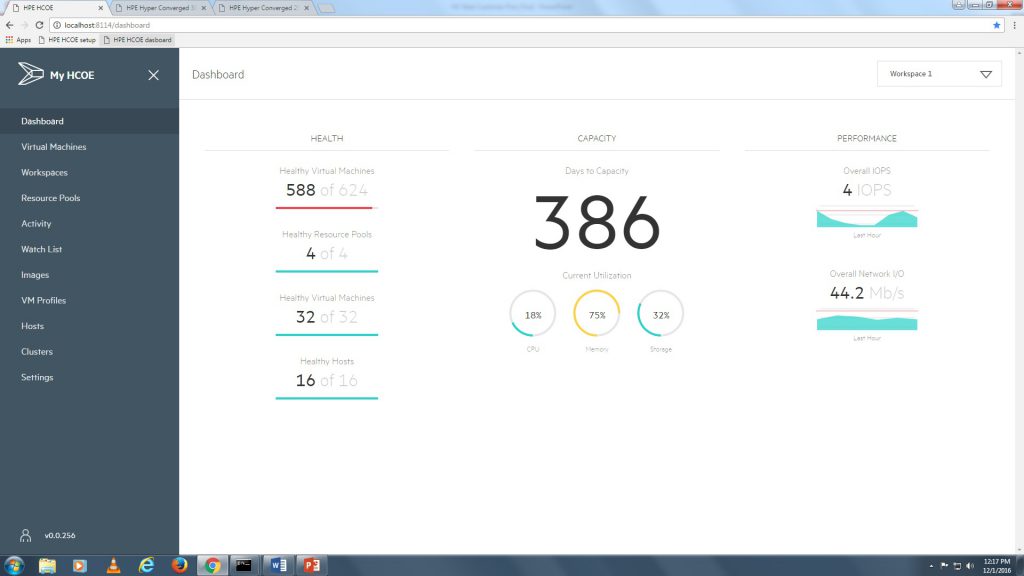Click the browser forward arrow
Screen dimensions: 1024x576
pyautogui.click(x=24, y=25)
